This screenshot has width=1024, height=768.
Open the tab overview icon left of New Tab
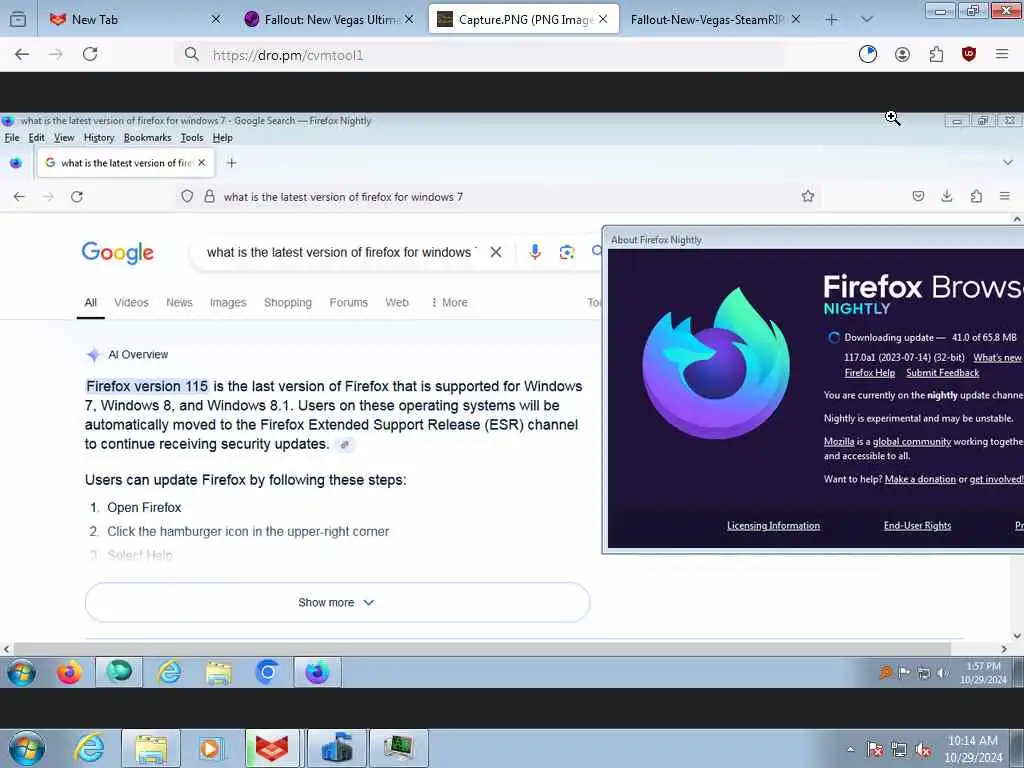(18, 20)
